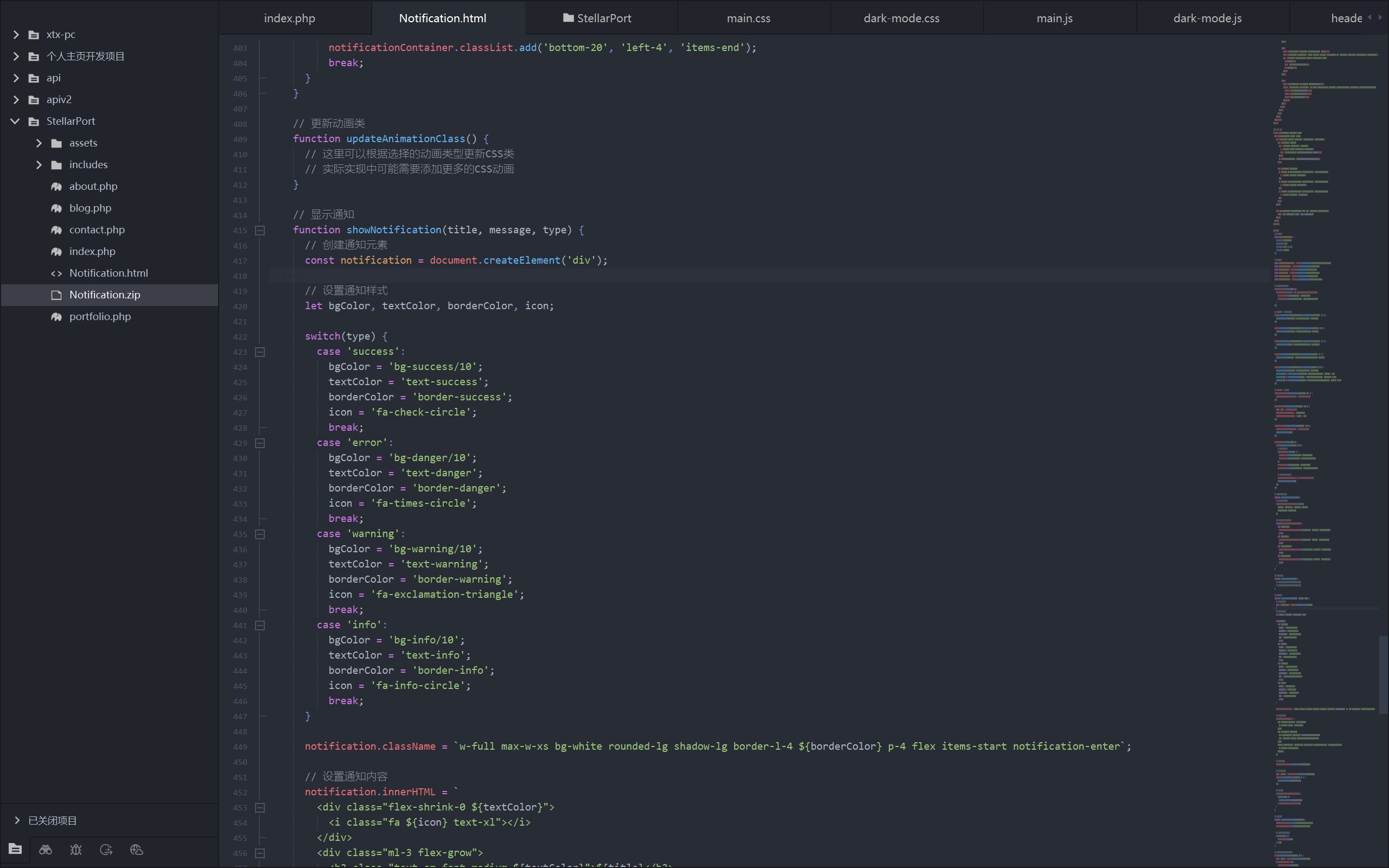Click the api project folder icon
This screenshot has width=1389, height=868.
tap(34, 78)
